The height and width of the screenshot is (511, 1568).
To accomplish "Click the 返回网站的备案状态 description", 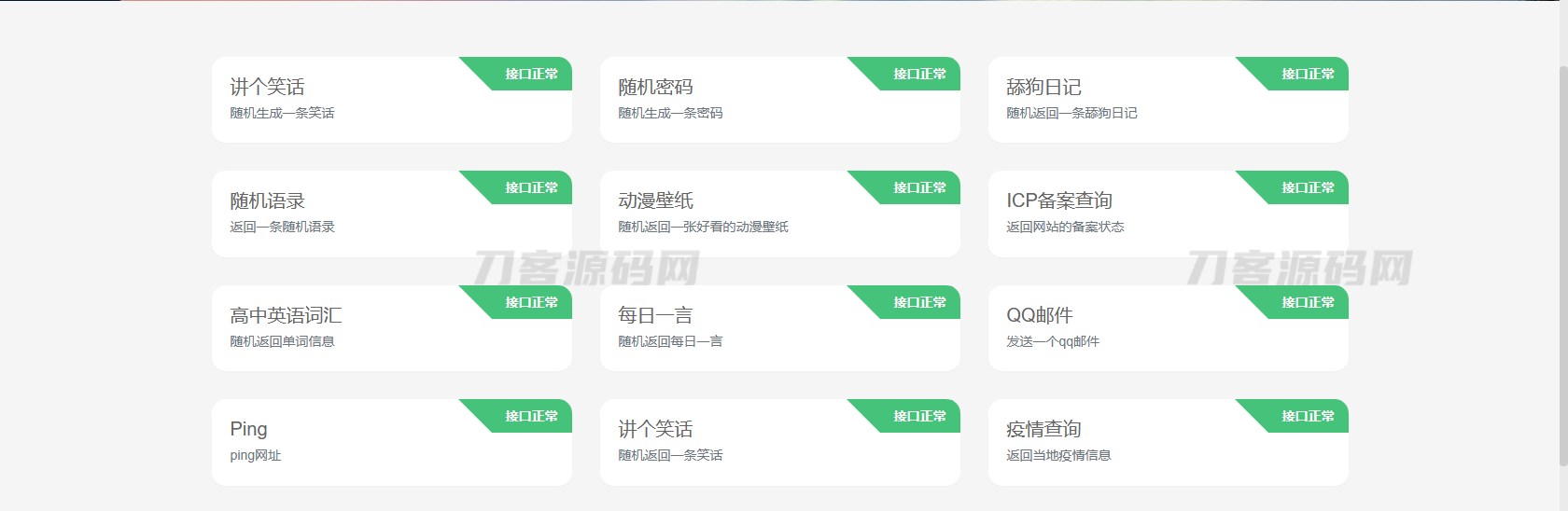I will (x=1065, y=228).
